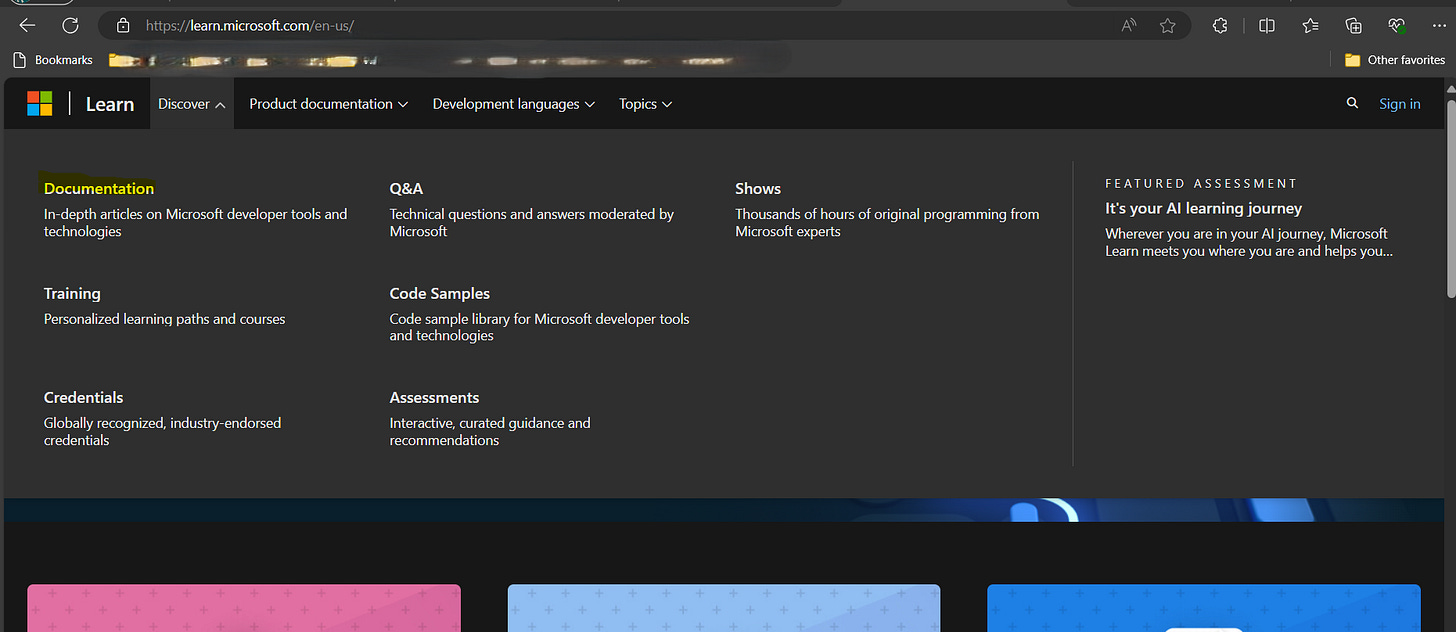Click "Thousands of hours of original programming" text
This screenshot has height=632, width=1456.
[x=887, y=222]
